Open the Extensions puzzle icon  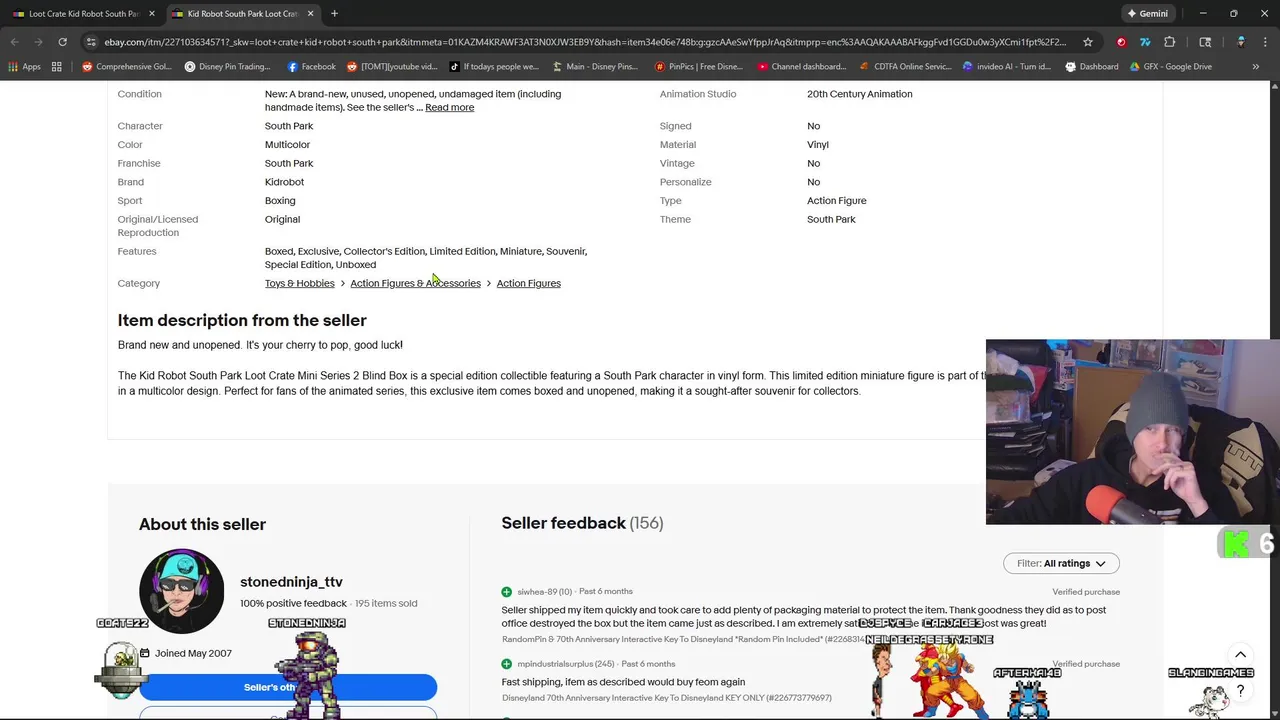pos(1169,42)
